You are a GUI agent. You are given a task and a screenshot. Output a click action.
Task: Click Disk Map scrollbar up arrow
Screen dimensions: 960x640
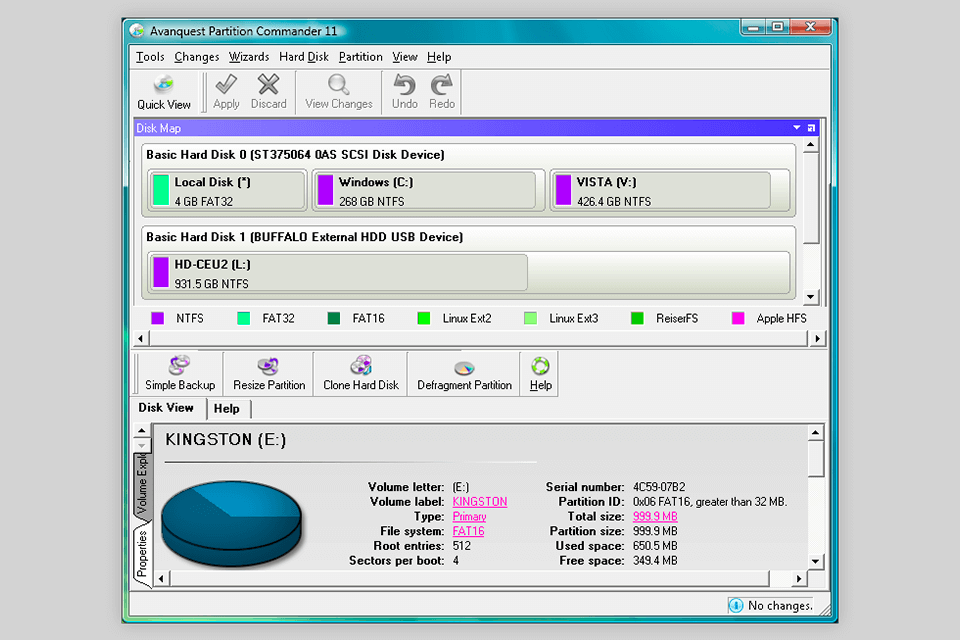click(811, 145)
